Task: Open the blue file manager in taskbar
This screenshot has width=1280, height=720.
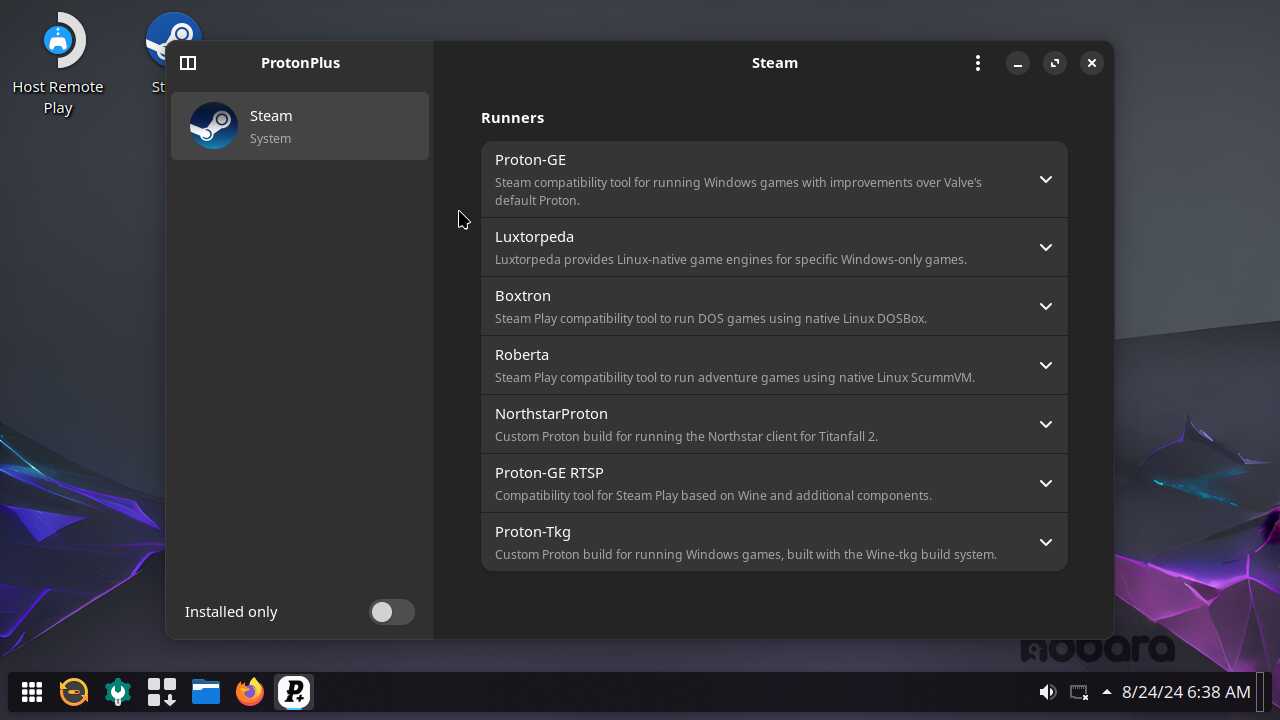Action: (x=206, y=692)
